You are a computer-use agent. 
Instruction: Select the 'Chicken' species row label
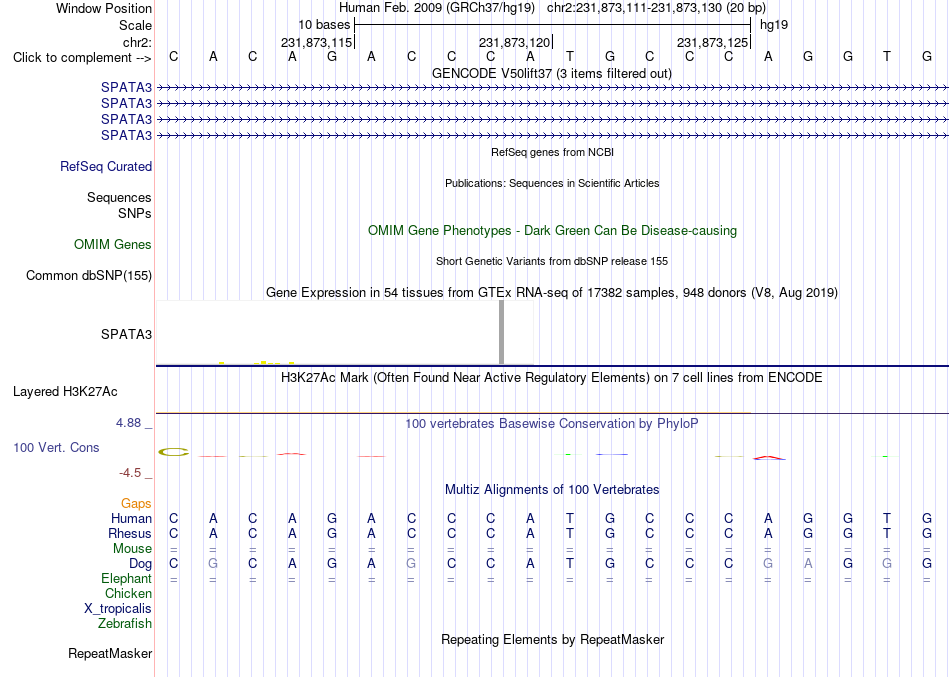pyautogui.click(x=128, y=593)
